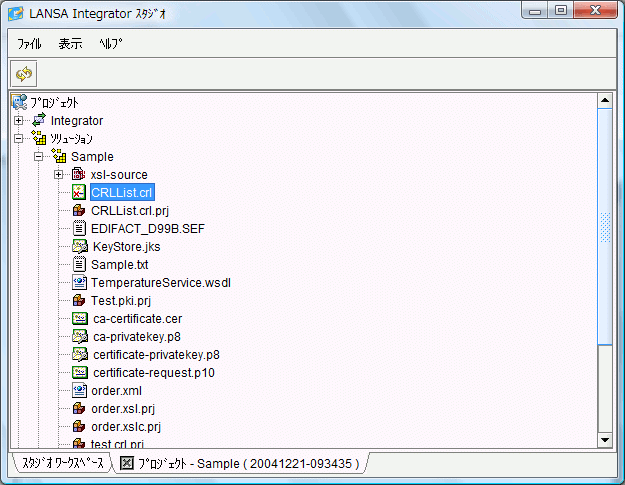The height and width of the screenshot is (485, 625).
Task: Click the certificate-request.p10 certificate icon
Action: [80, 372]
